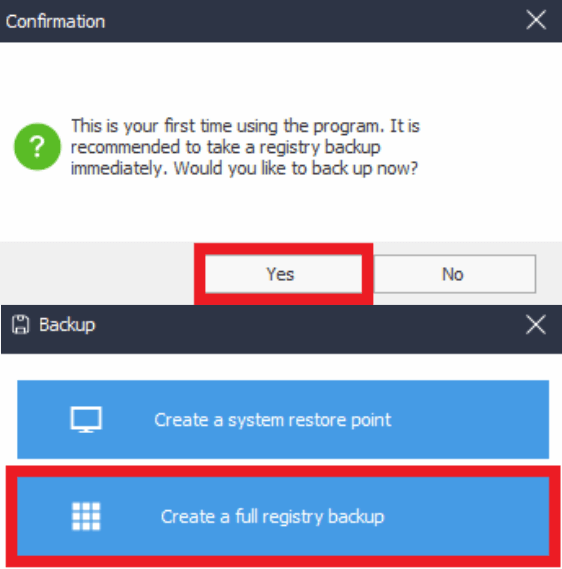
Task: Click the blank white area above the message
Action: [x=281, y=78]
